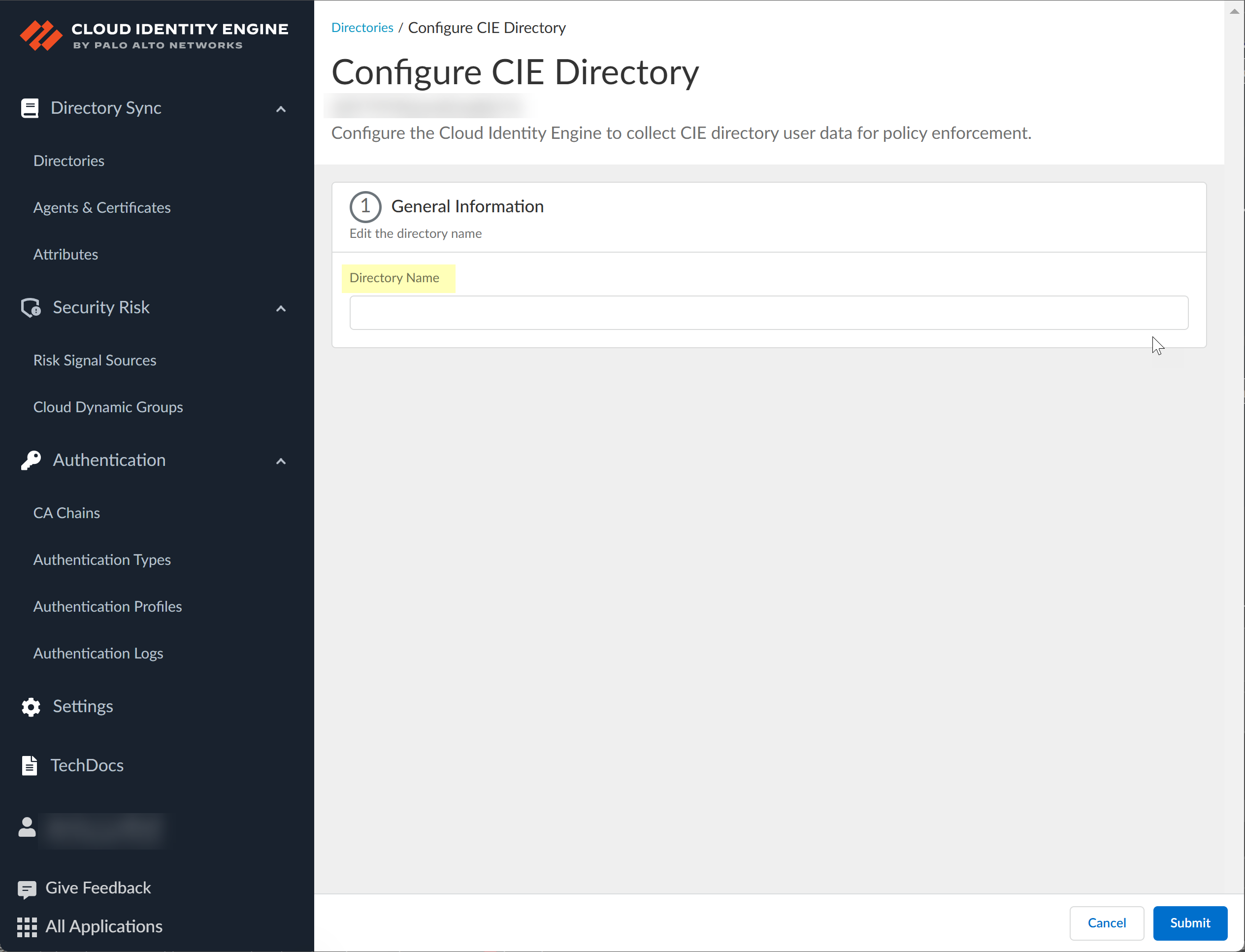Focus the Directory Name input field

coord(768,313)
